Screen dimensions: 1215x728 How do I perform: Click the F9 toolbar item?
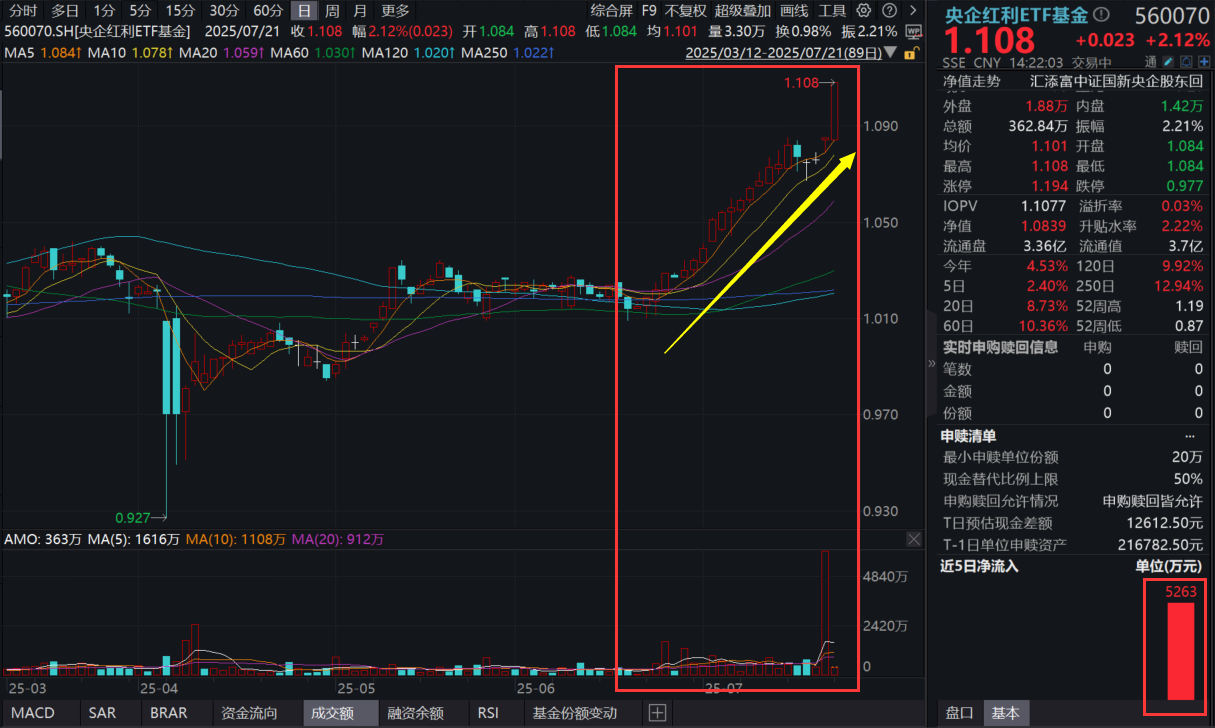(x=650, y=11)
